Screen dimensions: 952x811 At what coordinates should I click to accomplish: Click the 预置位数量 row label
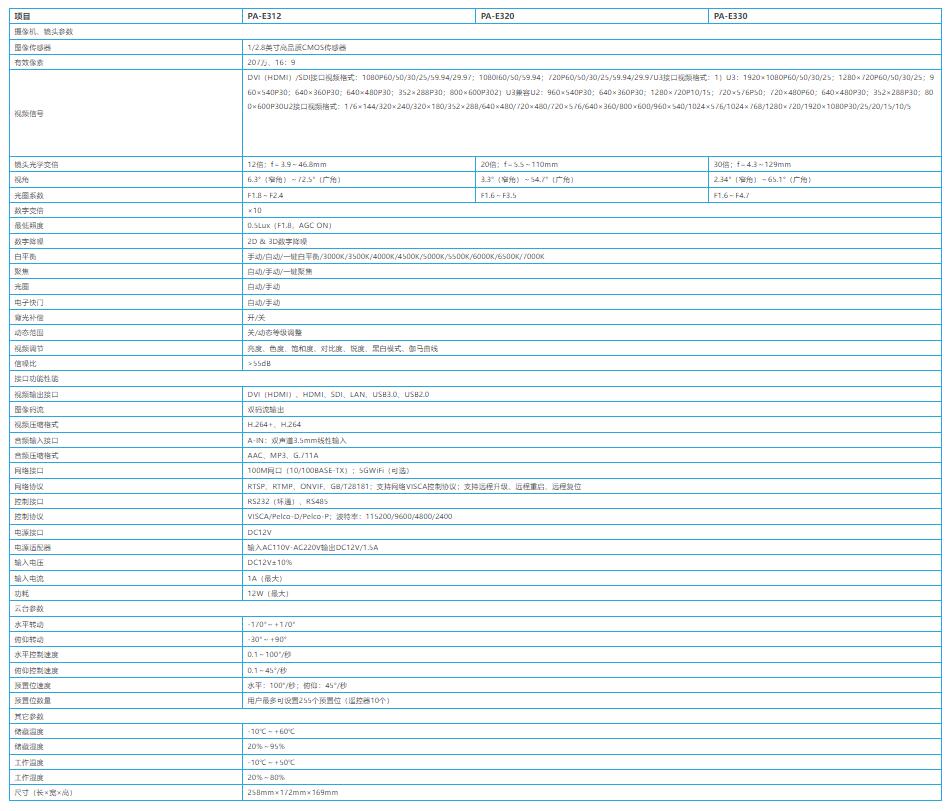(33, 701)
